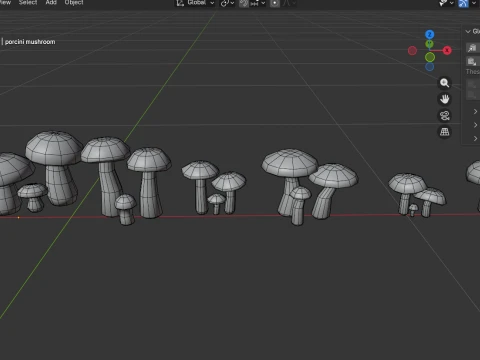
Task: Collapse the Gl sidebar panel chevron
Action: [x=468, y=31]
